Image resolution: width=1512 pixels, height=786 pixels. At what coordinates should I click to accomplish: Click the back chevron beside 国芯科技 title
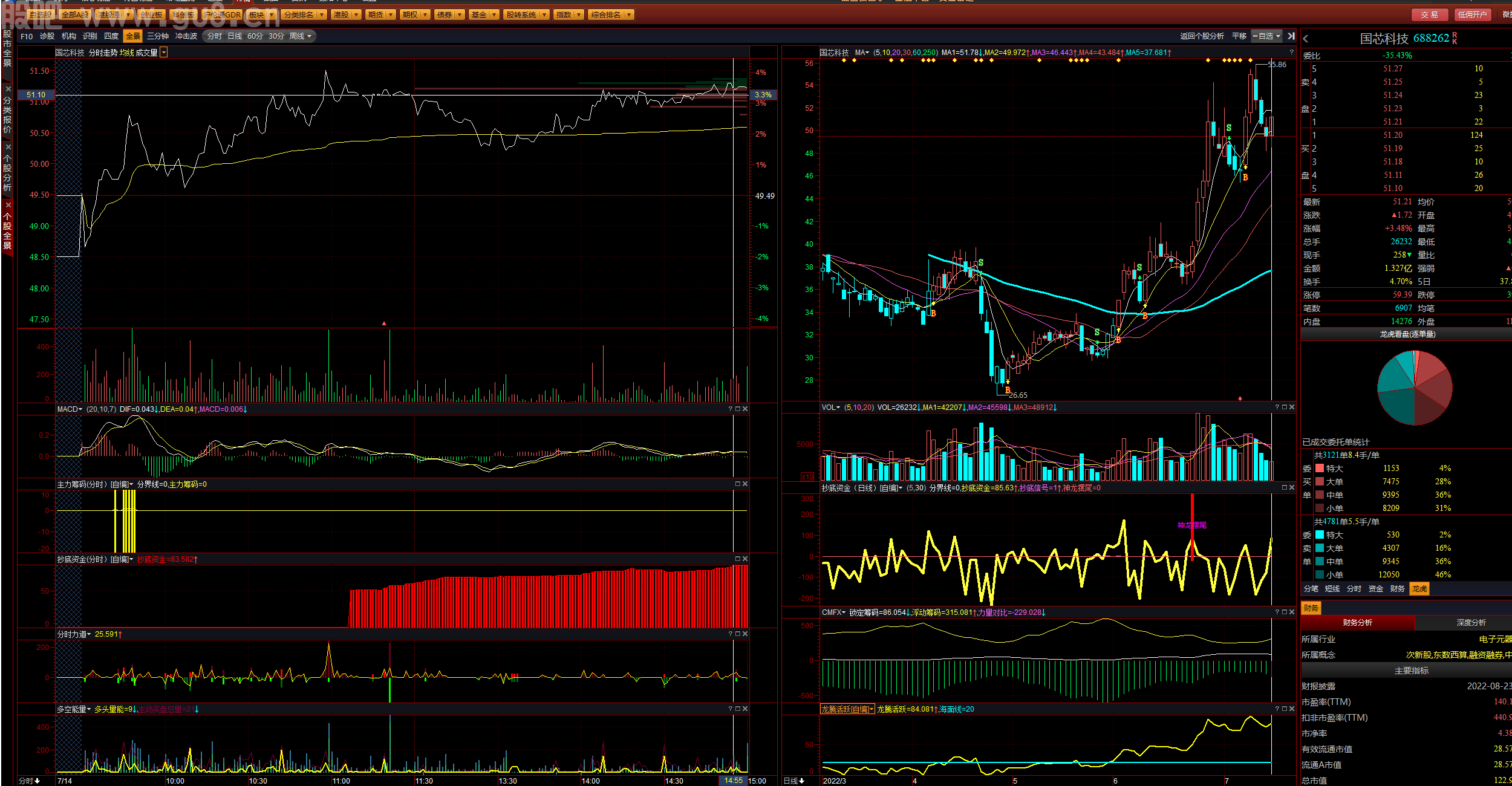pyautogui.click(x=1306, y=39)
